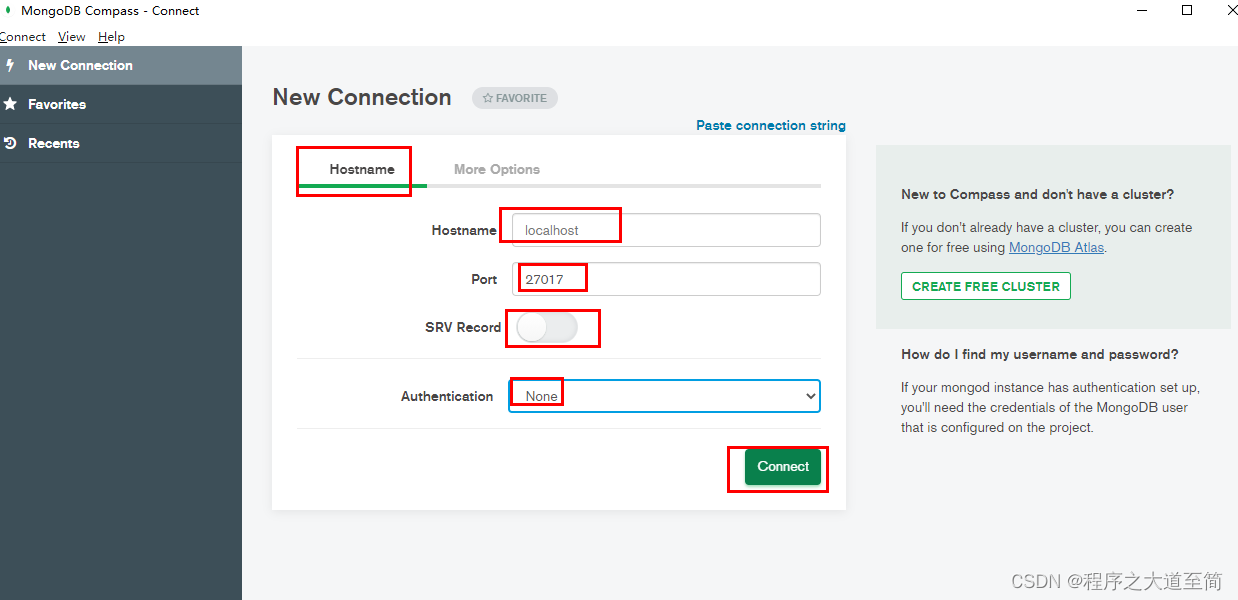Open the Recents sidebar section

(121, 143)
